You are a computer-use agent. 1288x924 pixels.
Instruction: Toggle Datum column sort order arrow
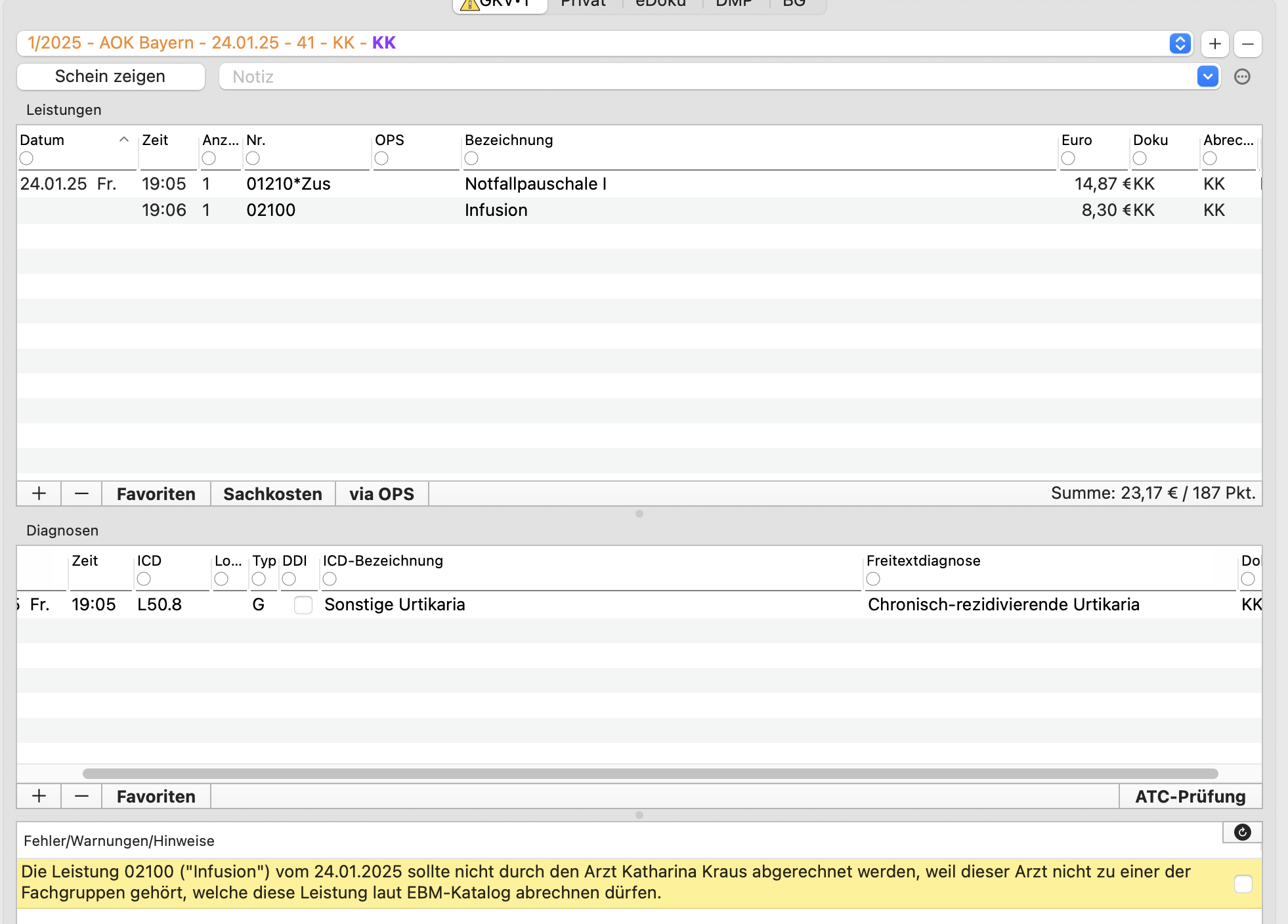[123, 140]
